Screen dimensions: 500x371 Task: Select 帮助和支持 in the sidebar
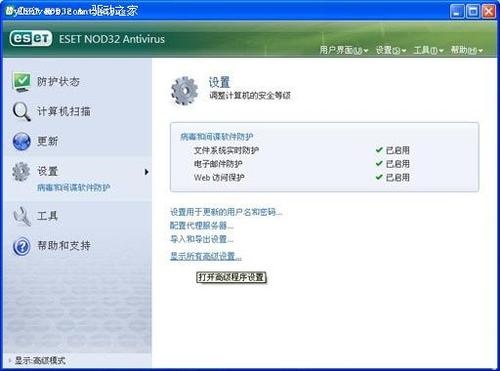point(64,246)
